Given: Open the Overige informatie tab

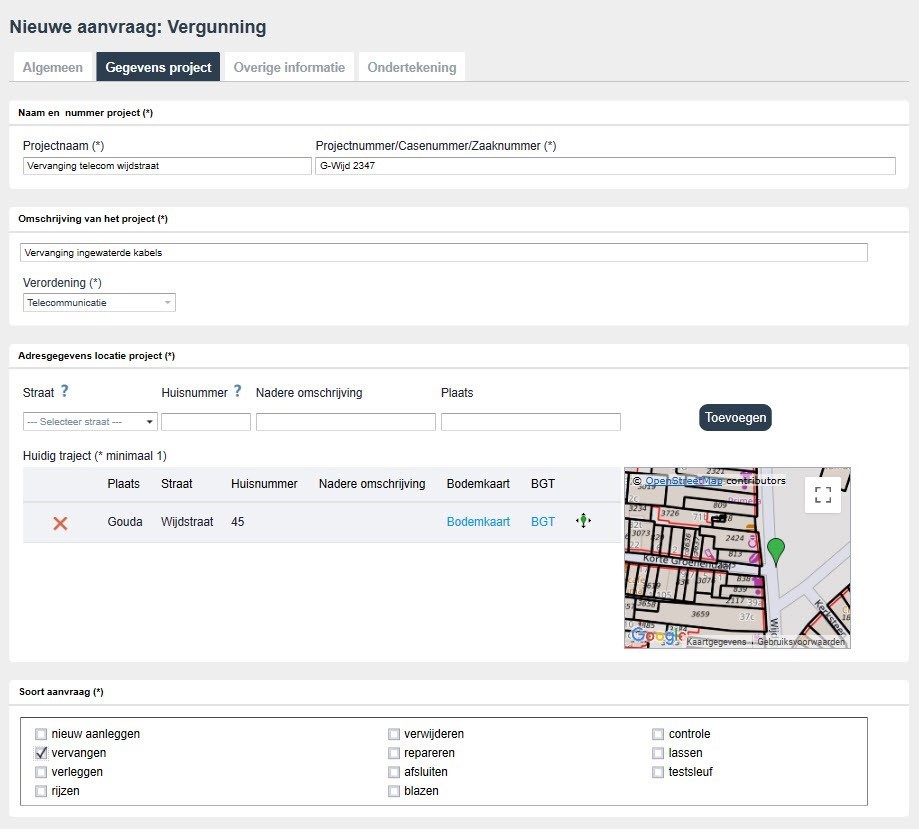Looking at the screenshot, I should (289, 68).
